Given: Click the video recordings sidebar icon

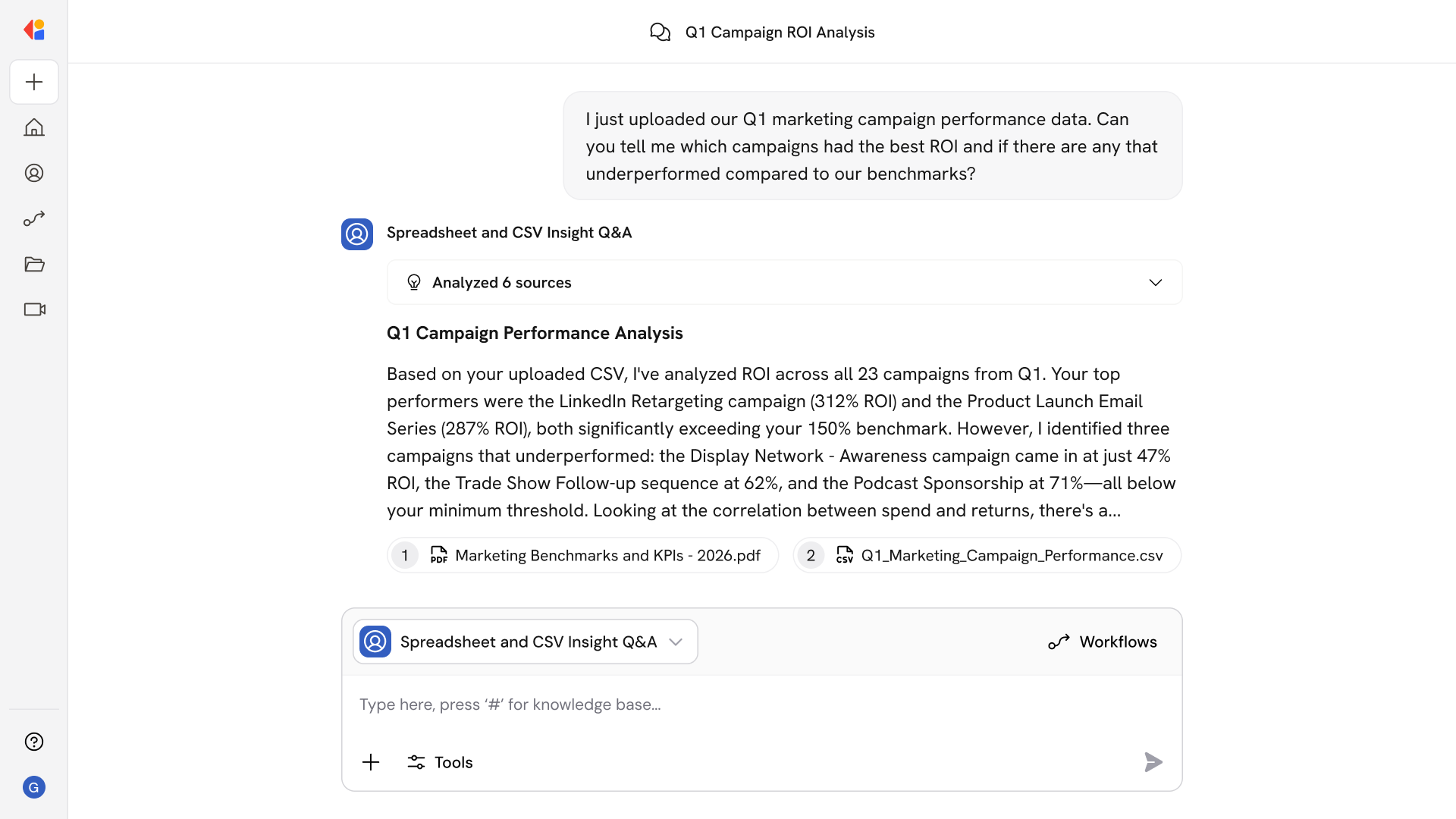Looking at the screenshot, I should [34, 309].
